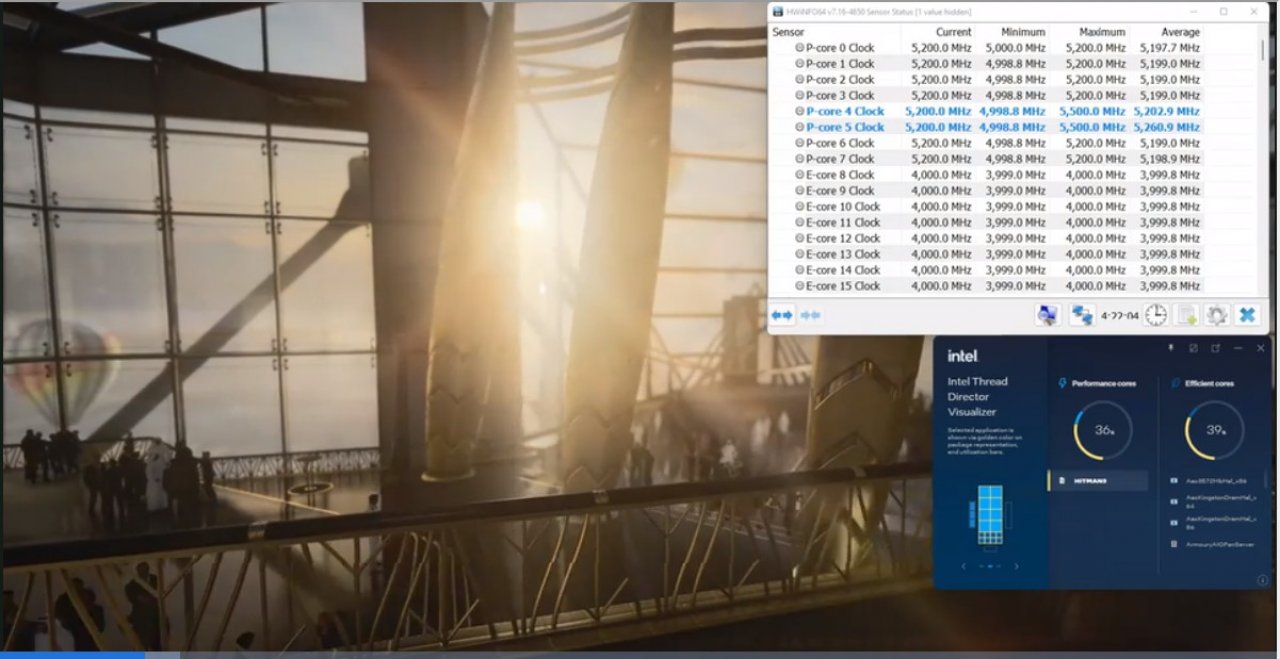Viewport: 1280px width, 659px height.
Task: Select the P-core 7 Clock row
Action: (x=986, y=159)
